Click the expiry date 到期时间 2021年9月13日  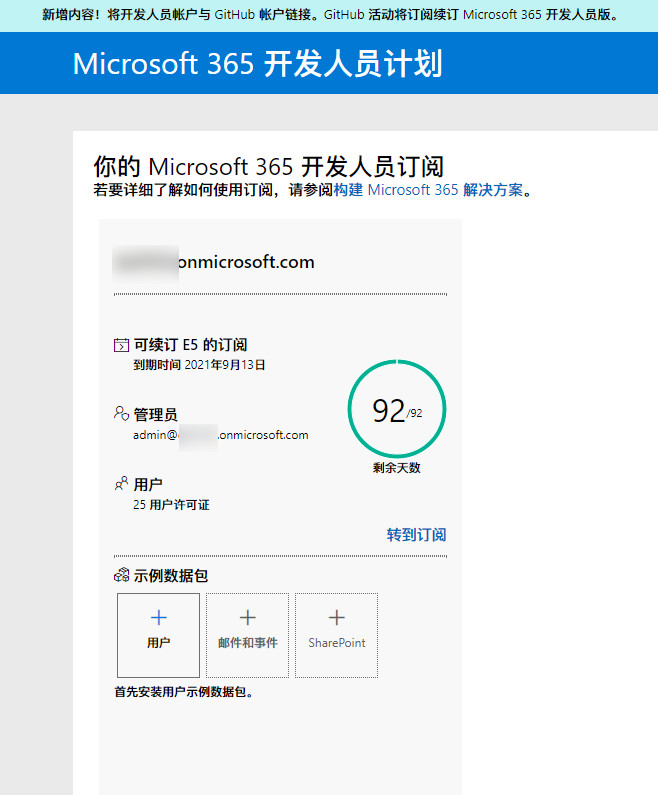pos(199,365)
